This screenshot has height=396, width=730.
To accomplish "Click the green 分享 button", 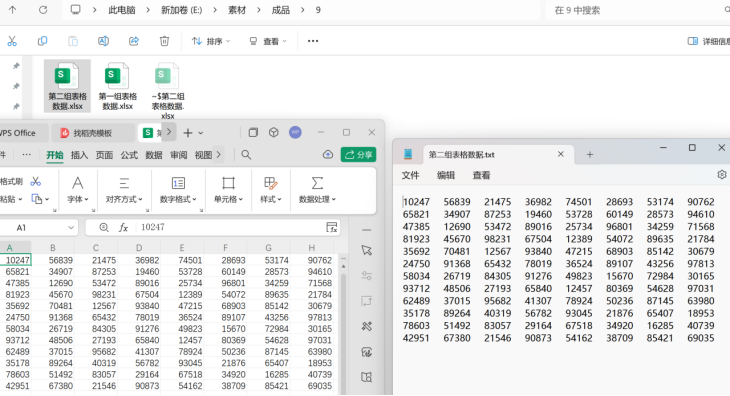I will (358, 154).
